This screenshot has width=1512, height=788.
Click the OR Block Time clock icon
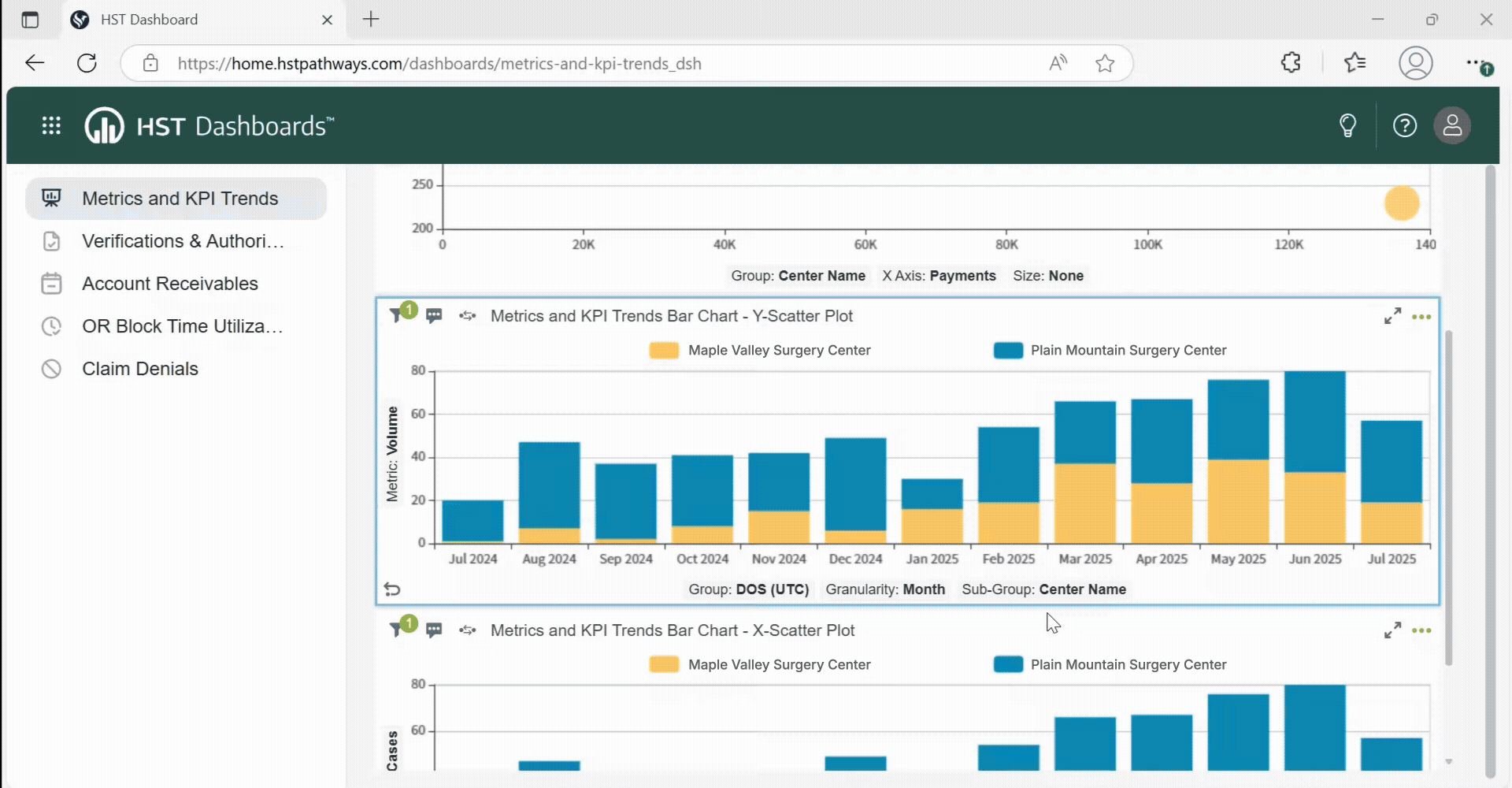(51, 326)
